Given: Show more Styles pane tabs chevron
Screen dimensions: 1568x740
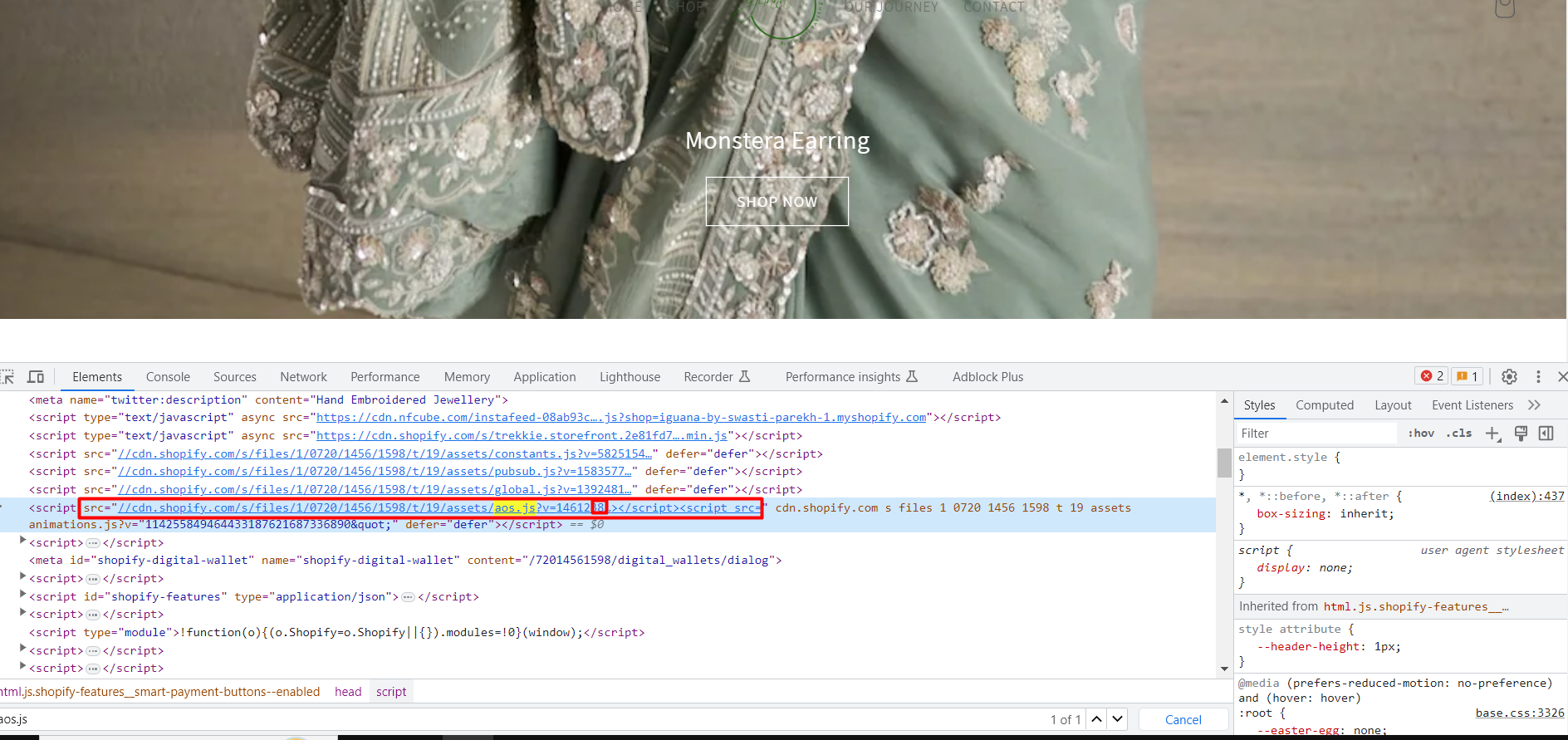Looking at the screenshot, I should pos(1534,405).
